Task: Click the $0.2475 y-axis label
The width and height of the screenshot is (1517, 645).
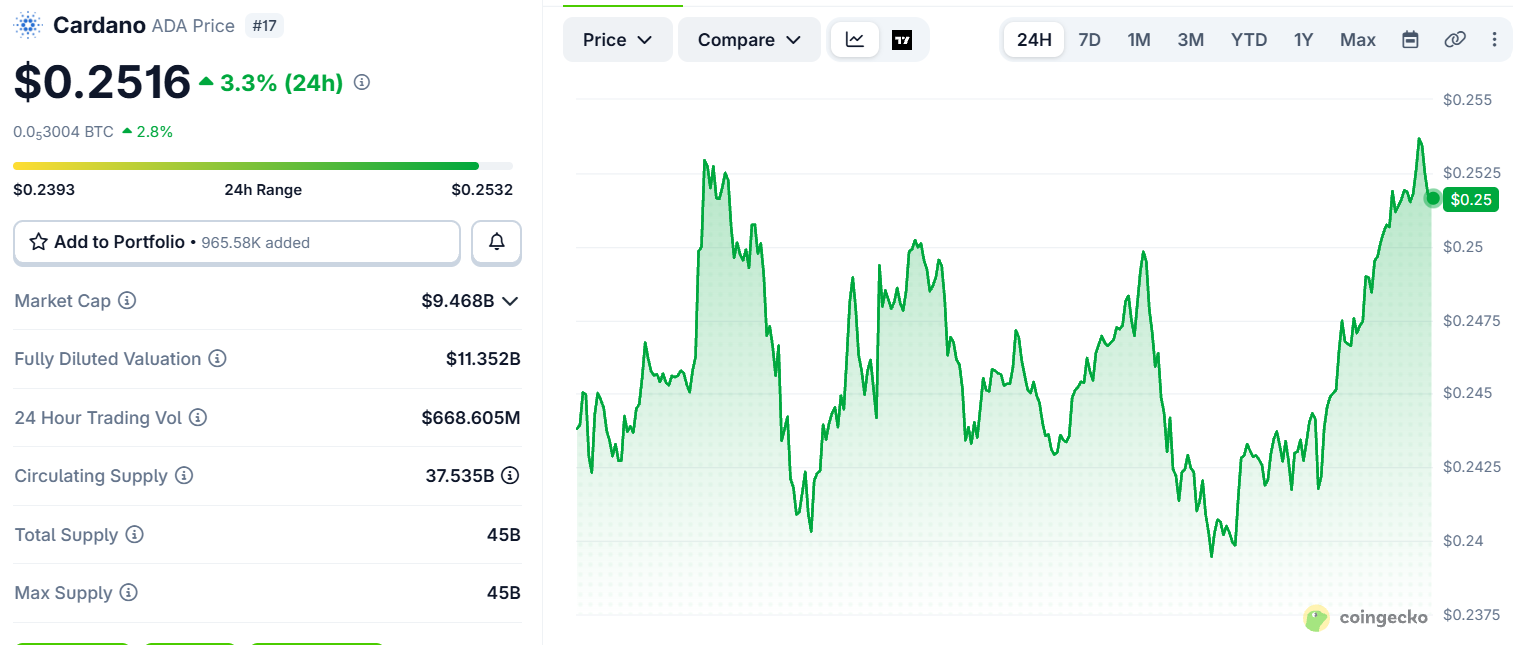Action: tap(1472, 321)
